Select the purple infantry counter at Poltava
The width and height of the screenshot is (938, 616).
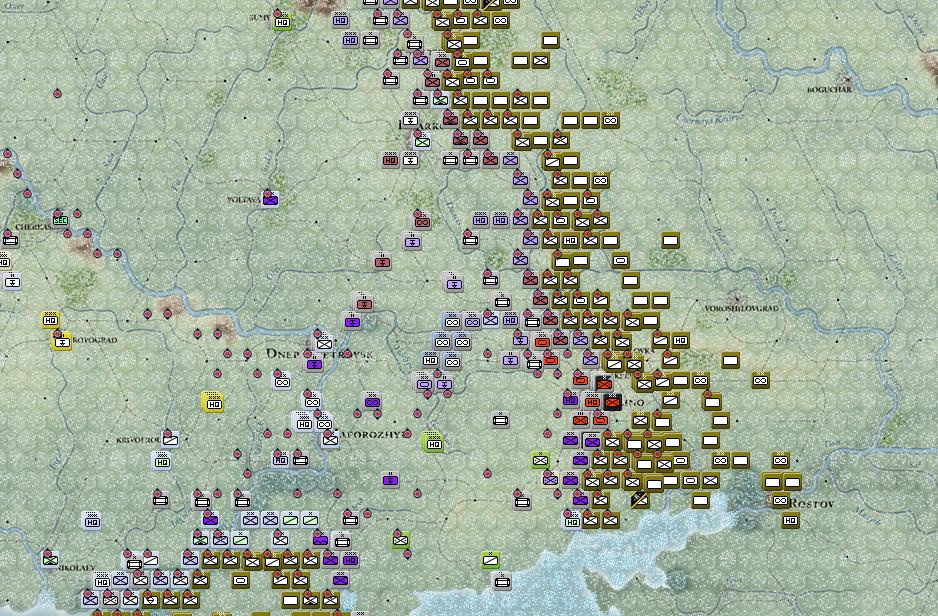tap(270, 200)
